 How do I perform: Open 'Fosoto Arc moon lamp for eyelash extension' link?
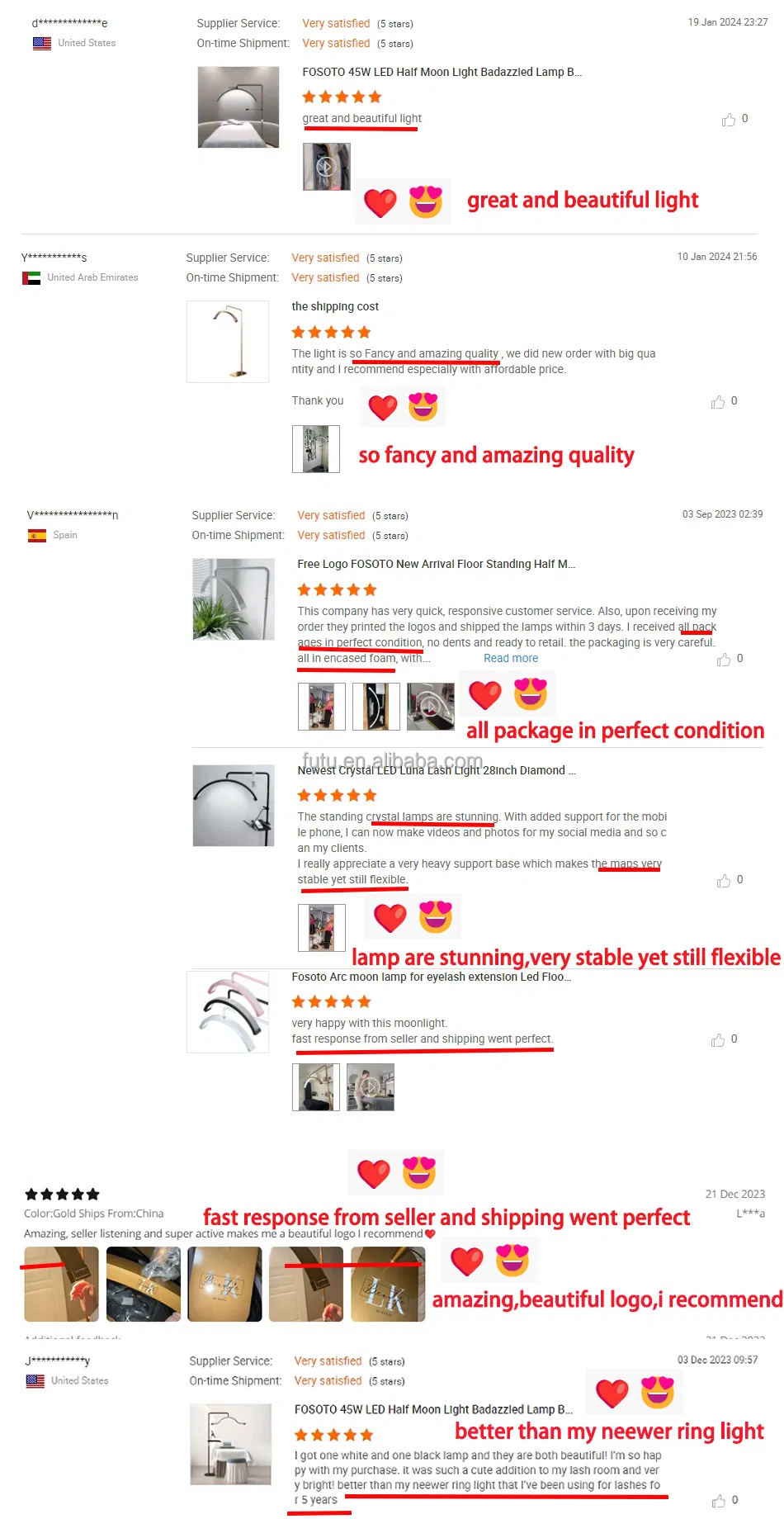pos(431,977)
